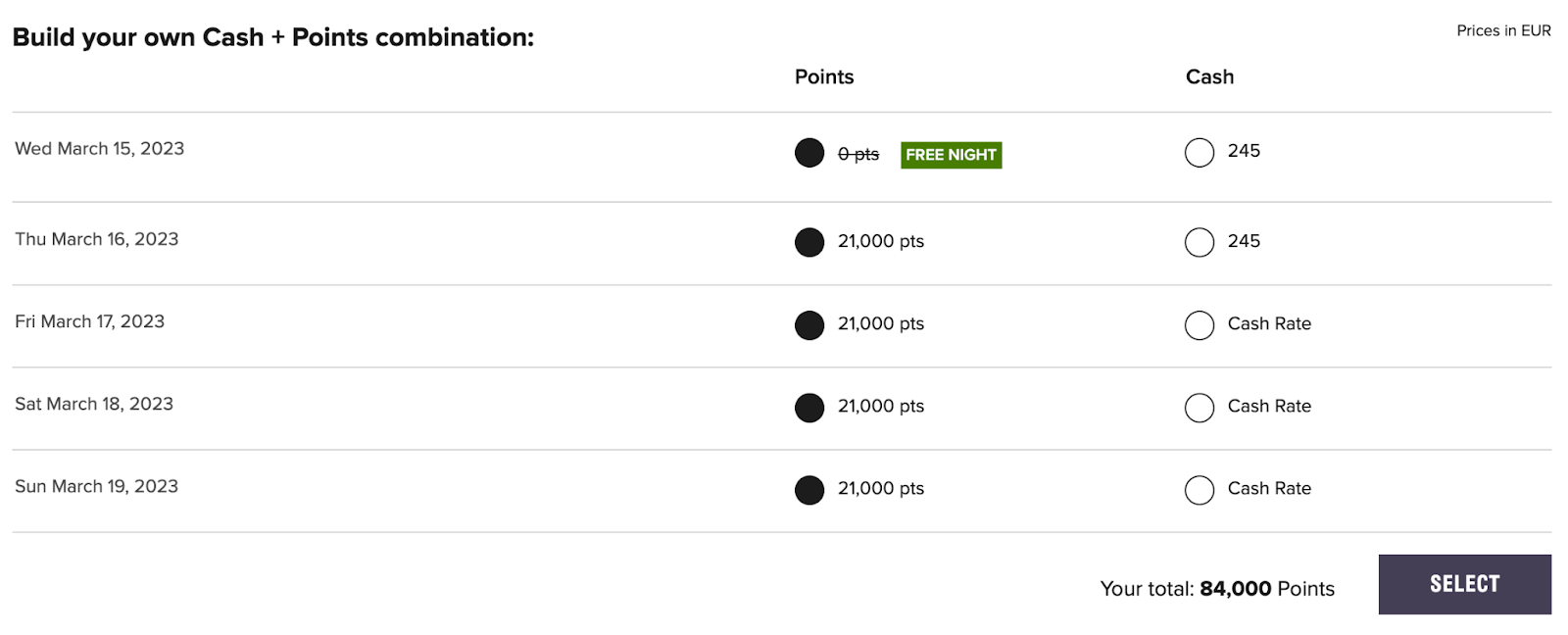Click the Cash column header

(x=1209, y=76)
